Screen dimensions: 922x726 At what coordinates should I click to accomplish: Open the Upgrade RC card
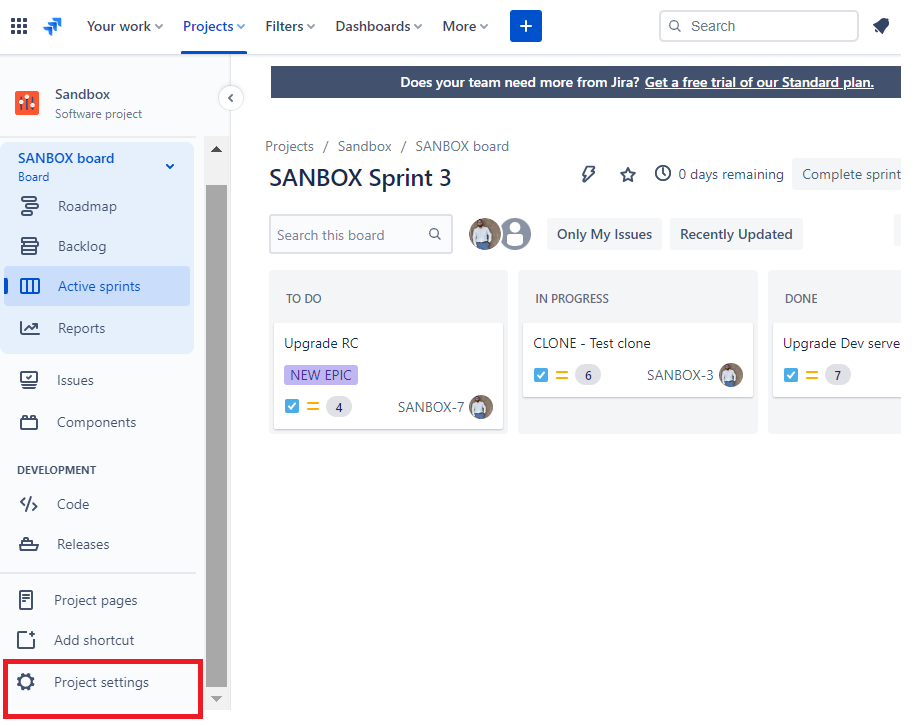[388, 376]
